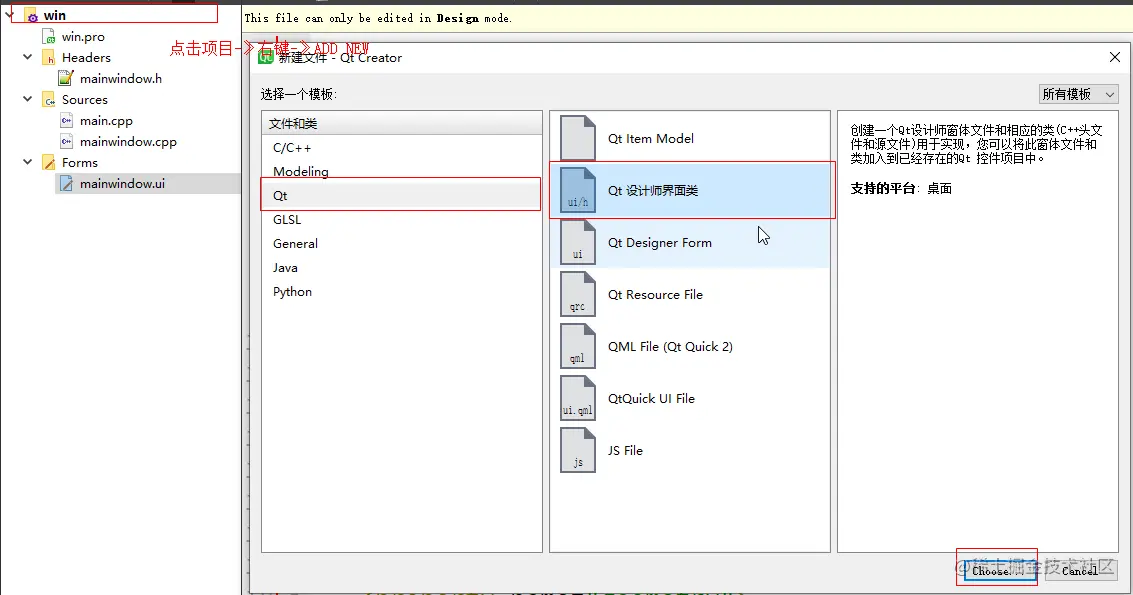Collapse the Headers folder
Screen dimensions: 1133x595
27,56
